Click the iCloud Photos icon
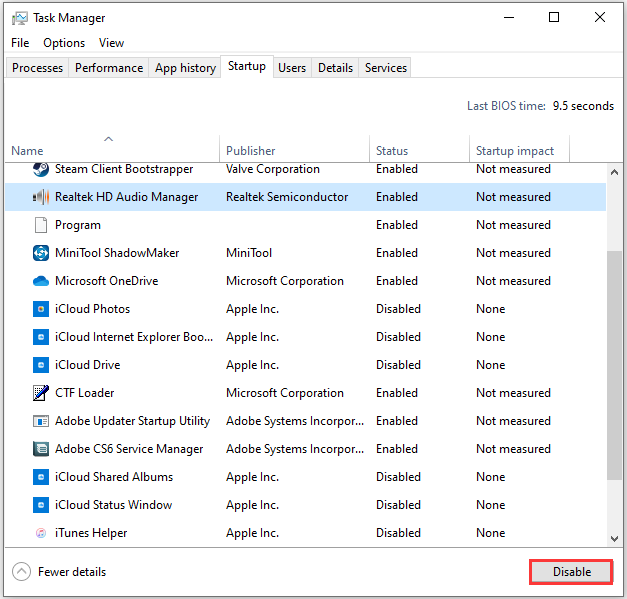 click(41, 309)
